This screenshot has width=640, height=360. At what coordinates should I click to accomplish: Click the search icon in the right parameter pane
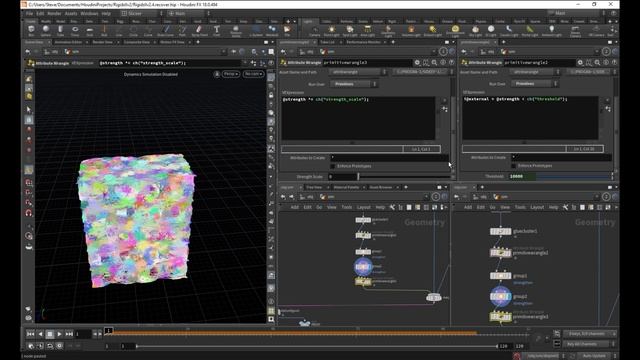pyautogui.click(x=597, y=62)
